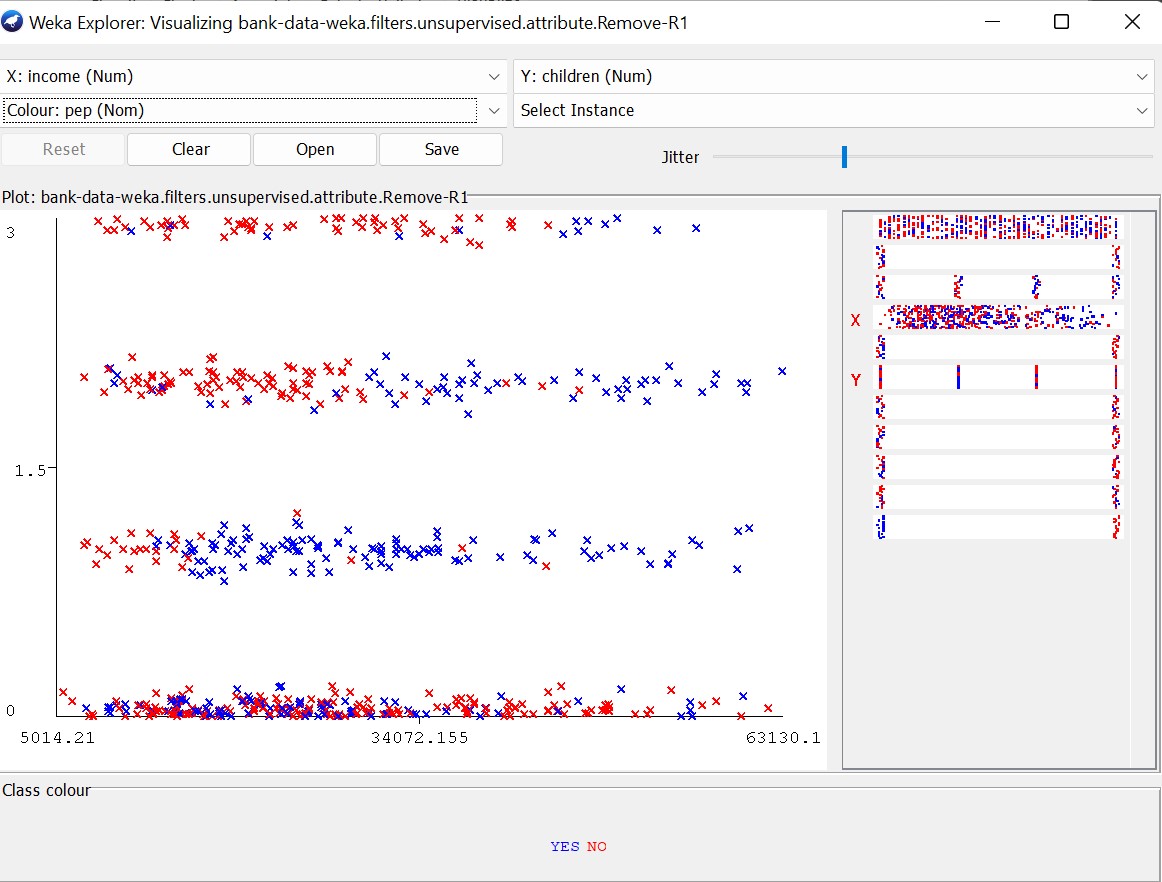Click the Open button

(x=315, y=149)
